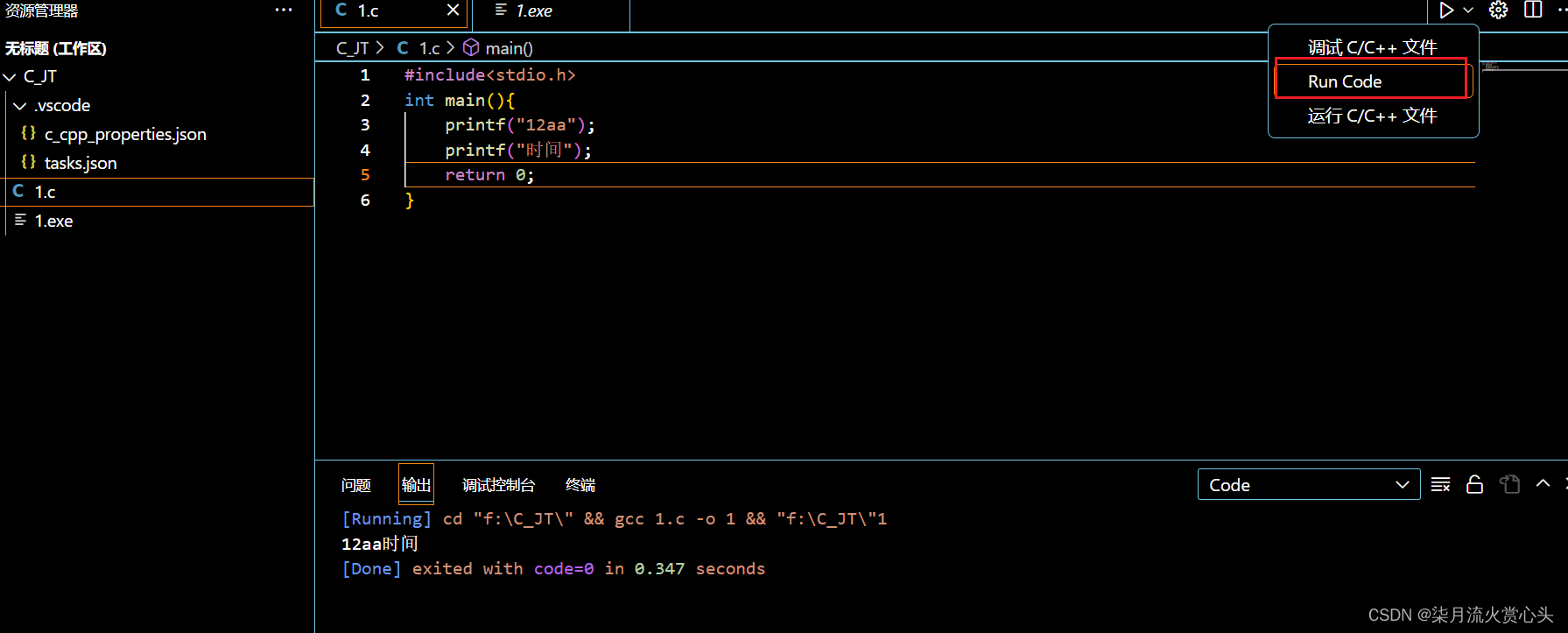Screen dimensions: 1568x633
Task: Click the Run play triangle icon
Action: coord(1446,11)
